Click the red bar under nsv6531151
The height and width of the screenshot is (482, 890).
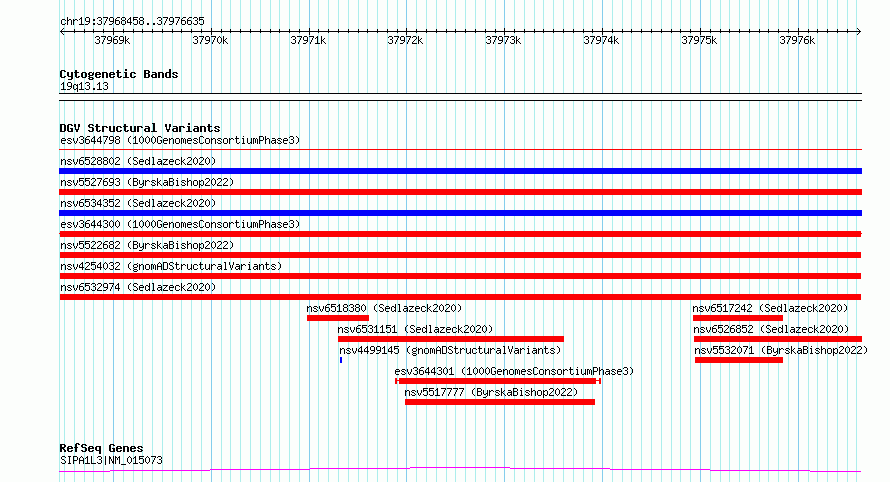(x=451, y=339)
